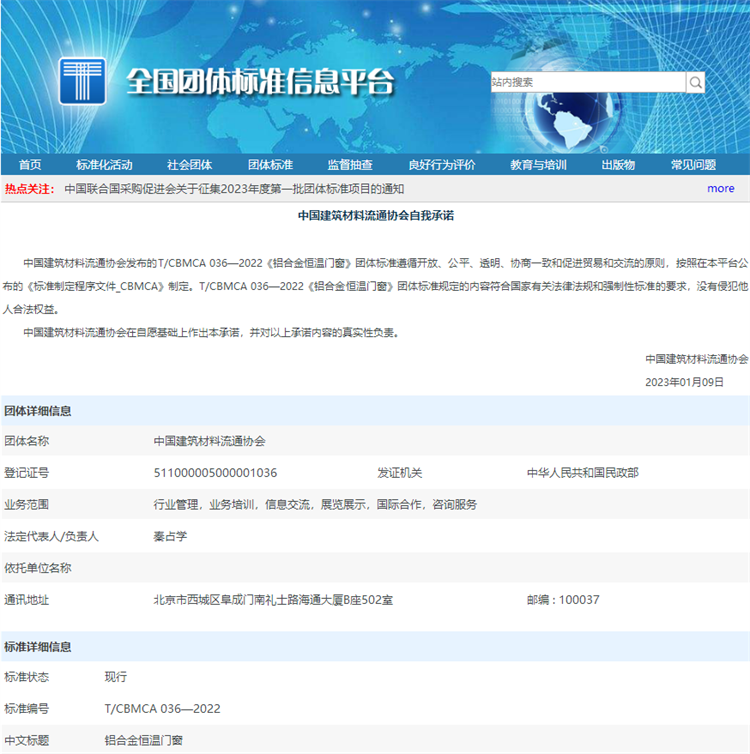The height and width of the screenshot is (754, 750).
Task: Click the date 2023年01月09日
Action: (x=684, y=382)
